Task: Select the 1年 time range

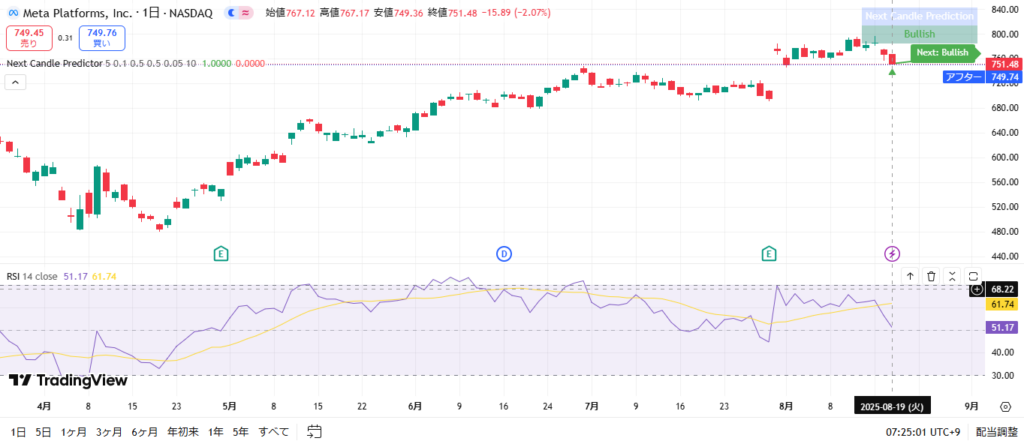Action: pyautogui.click(x=216, y=432)
